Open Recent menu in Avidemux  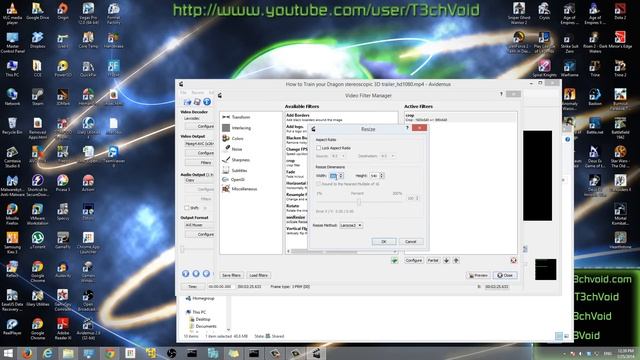198,92
